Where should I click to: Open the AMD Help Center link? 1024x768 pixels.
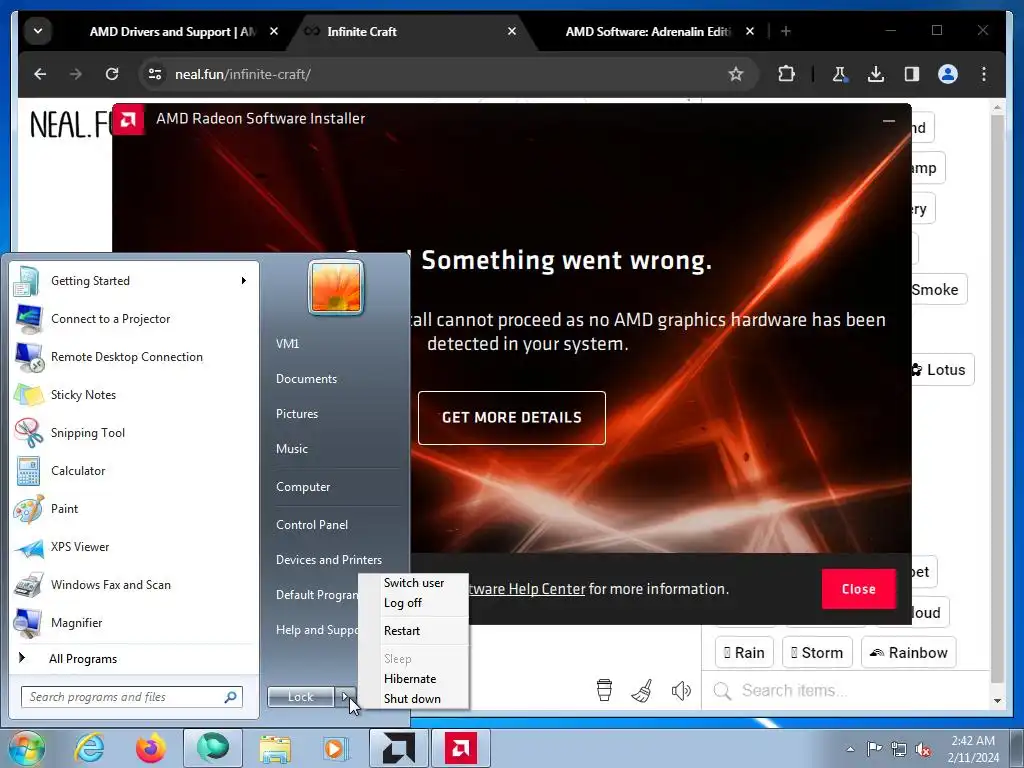tap(526, 589)
